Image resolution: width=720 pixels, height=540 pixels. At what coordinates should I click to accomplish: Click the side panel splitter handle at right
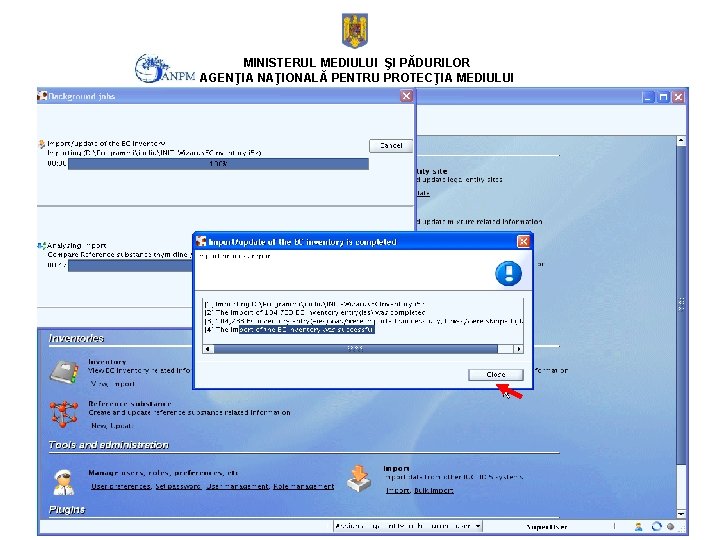(x=681, y=304)
